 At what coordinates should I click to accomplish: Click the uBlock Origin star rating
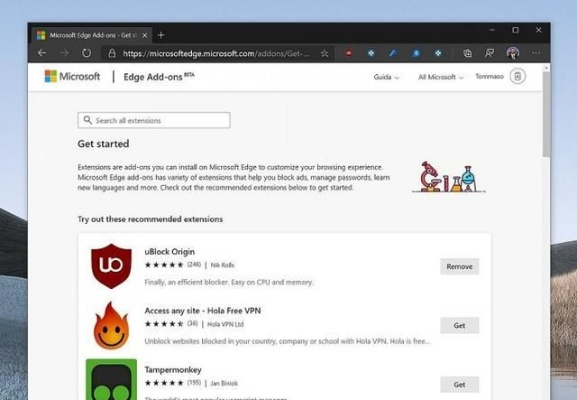pyautogui.click(x=164, y=265)
